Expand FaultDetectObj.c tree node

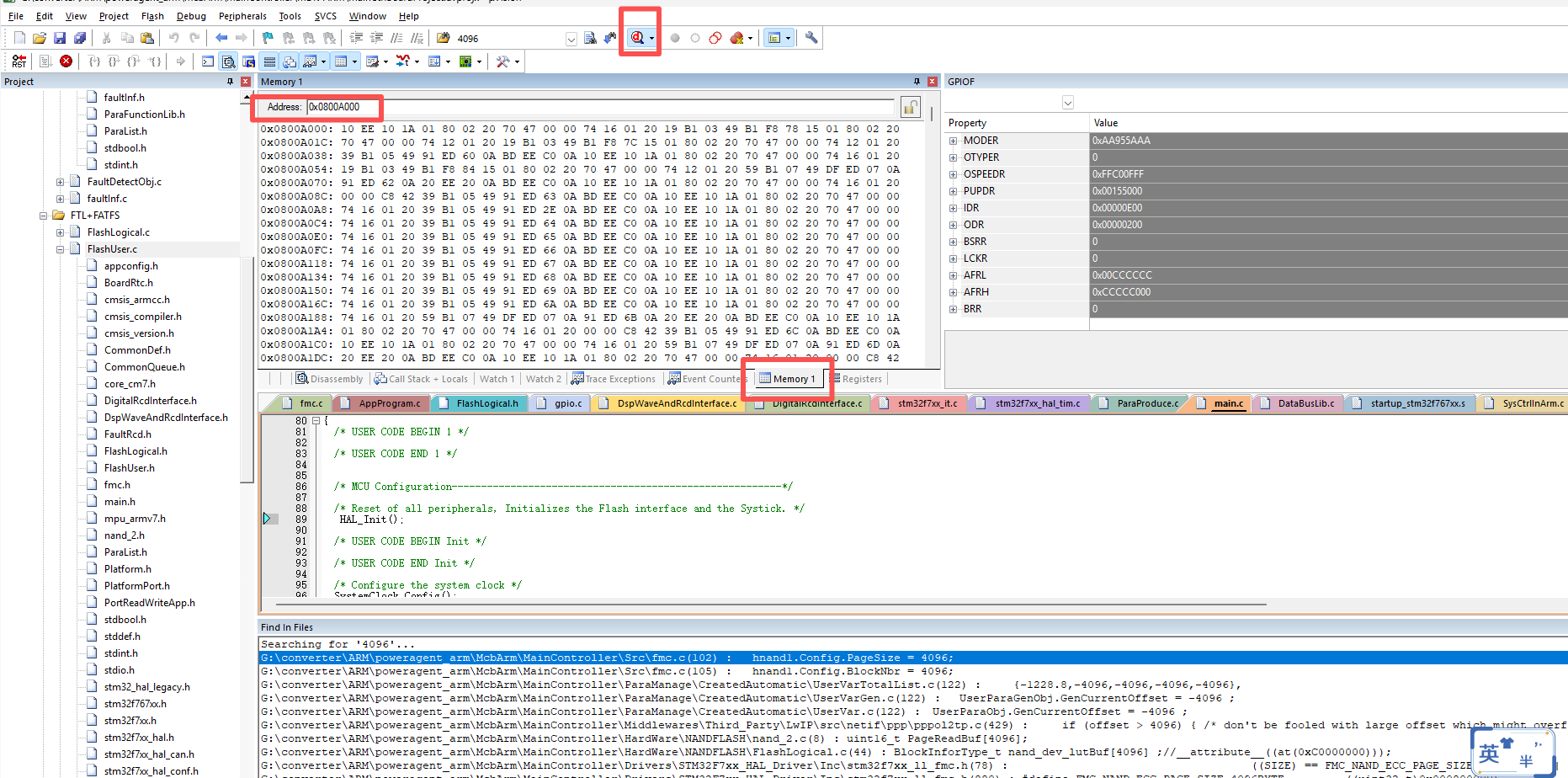coord(61,182)
